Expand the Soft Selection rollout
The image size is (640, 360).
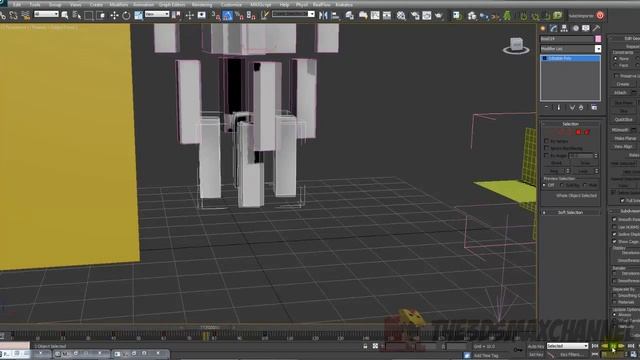tap(570, 212)
